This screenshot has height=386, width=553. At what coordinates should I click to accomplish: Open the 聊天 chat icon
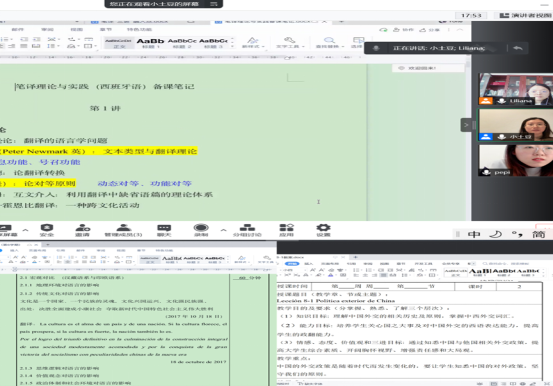pos(164,230)
